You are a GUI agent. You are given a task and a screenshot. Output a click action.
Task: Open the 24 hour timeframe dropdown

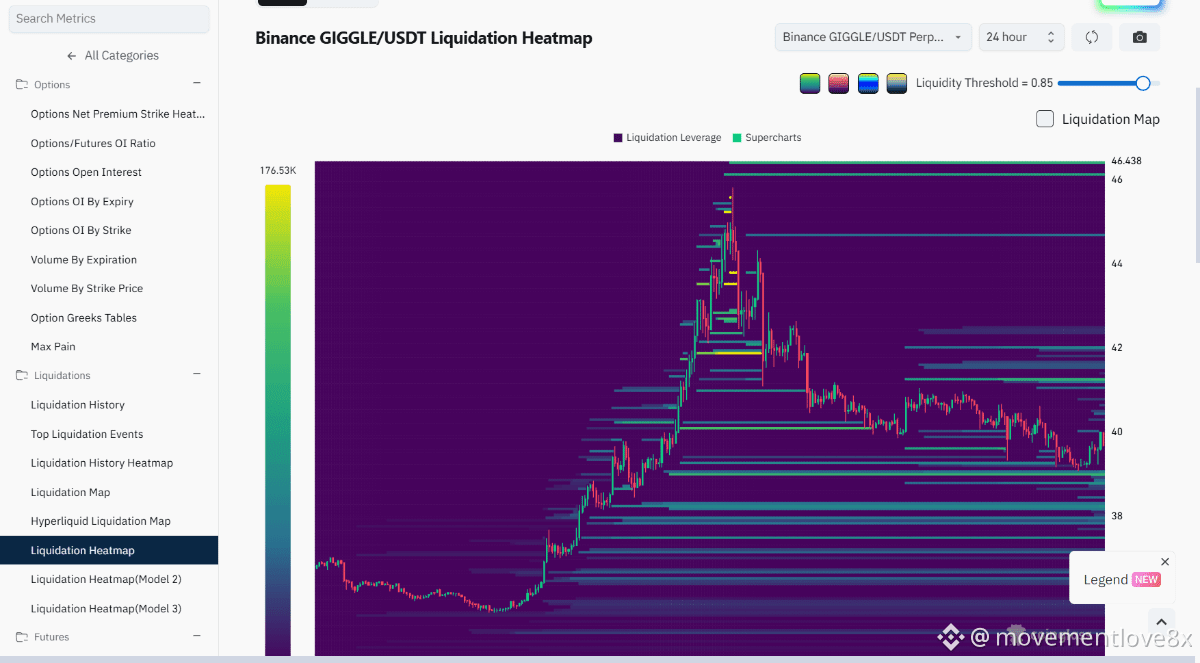pyautogui.click(x=1021, y=37)
